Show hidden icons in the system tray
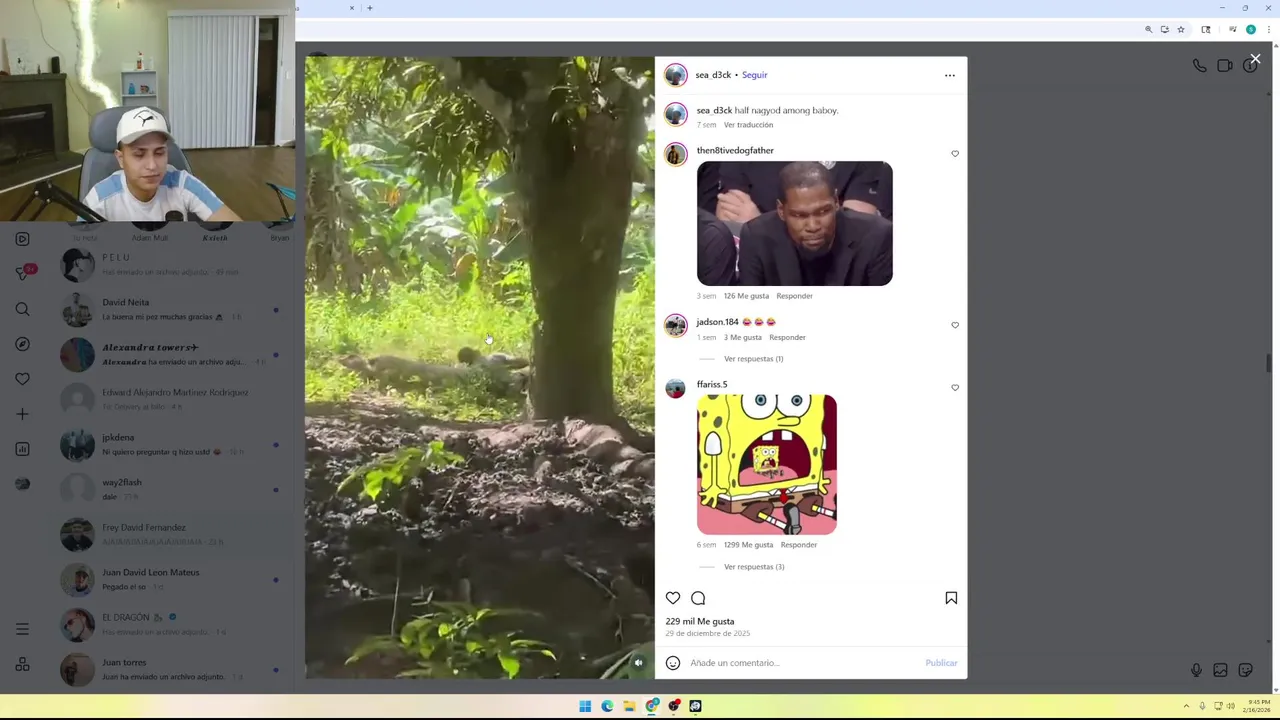Viewport: 1280px width, 720px height. coord(1186,706)
